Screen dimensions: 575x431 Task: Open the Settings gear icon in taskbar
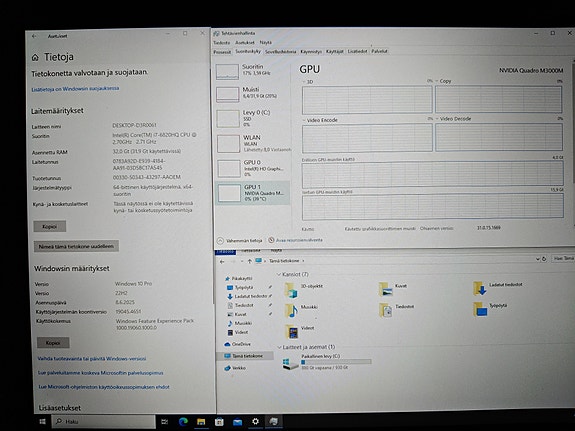tap(255, 421)
